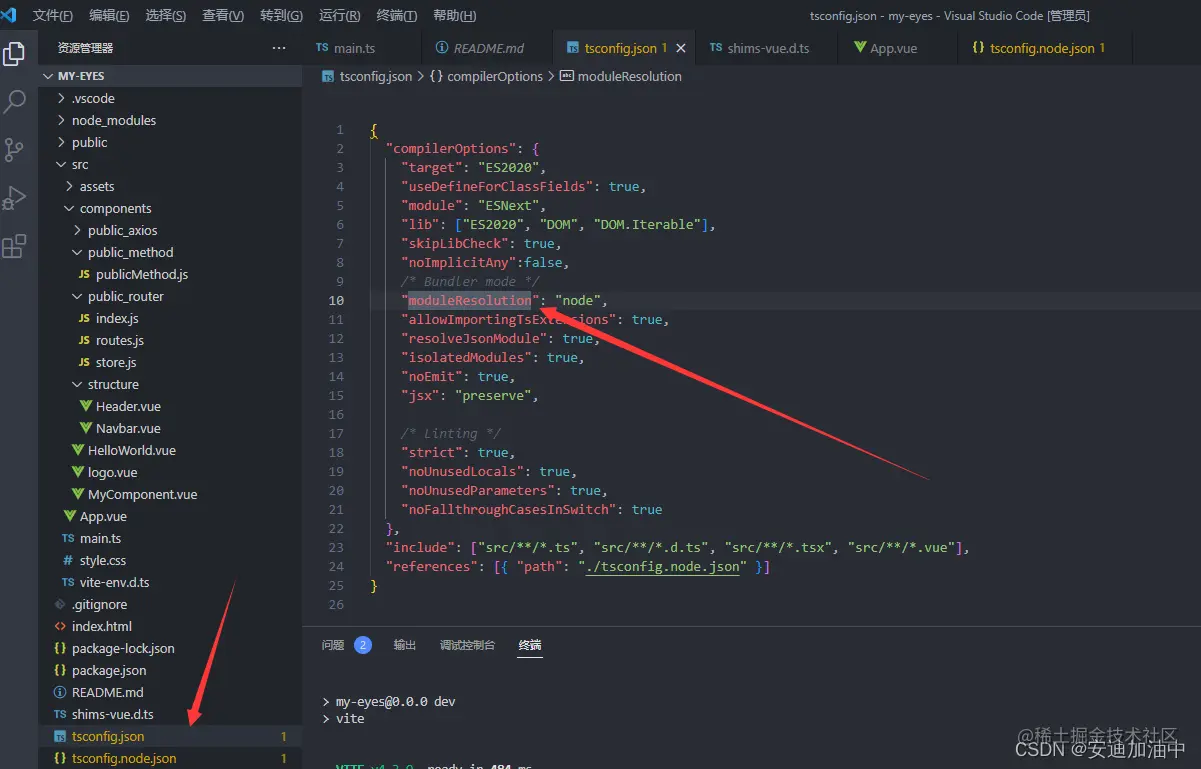Switch to the main.ts editor tab
Screen dimensions: 1201x769
361,48
